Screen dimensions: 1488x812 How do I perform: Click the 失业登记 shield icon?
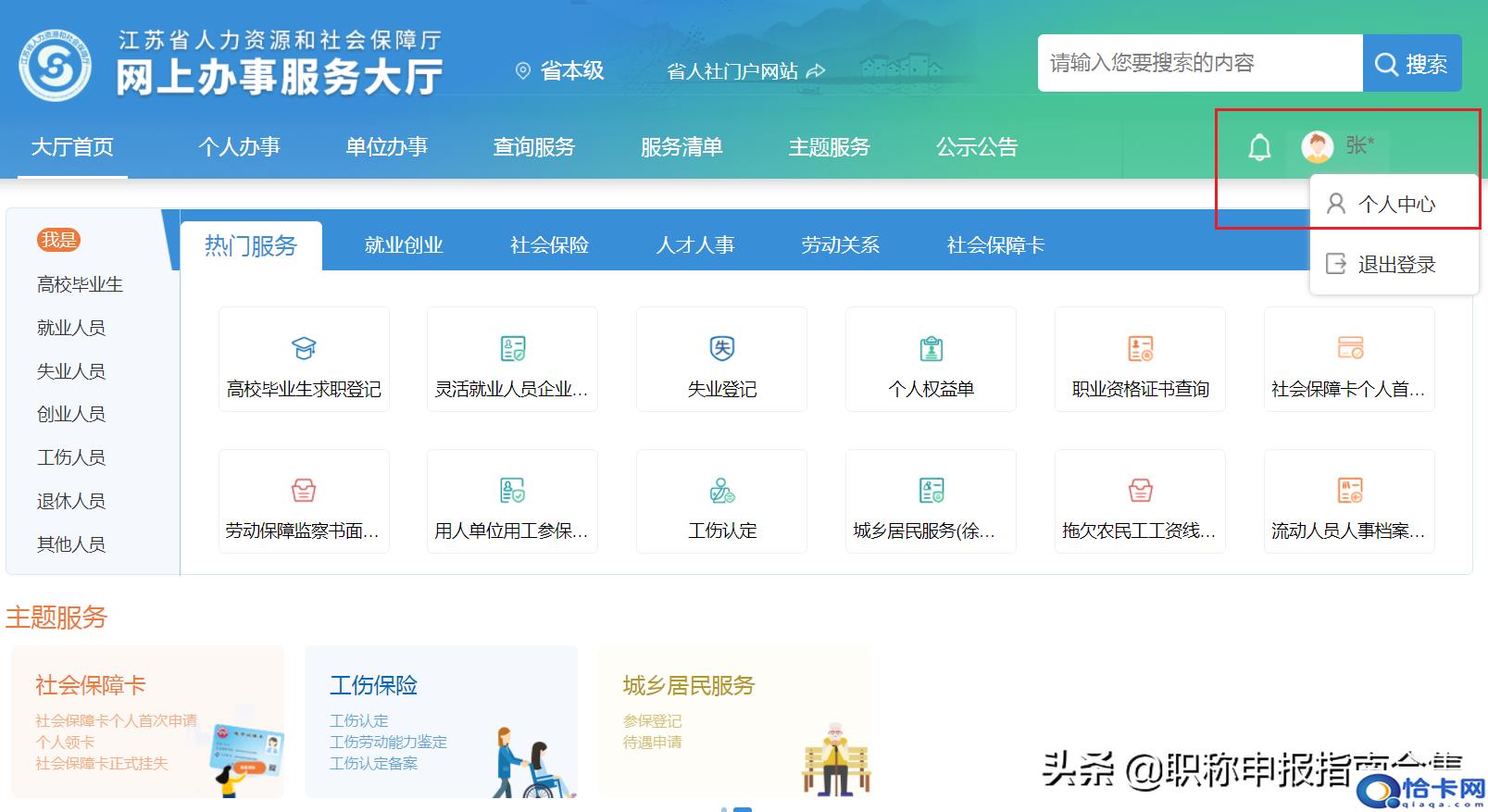(x=721, y=348)
